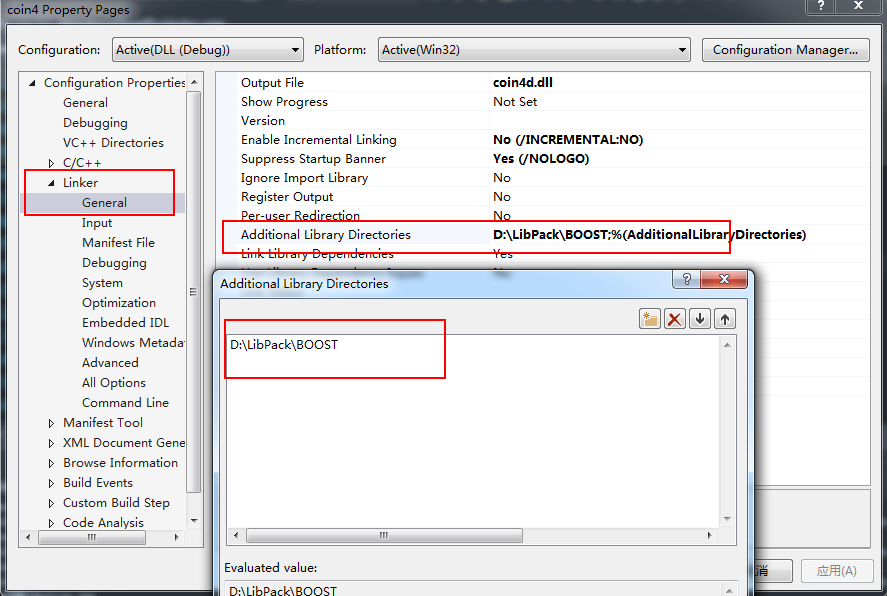Expand the Build Events node
Image resolution: width=887 pixels, height=596 pixels.
(x=52, y=483)
